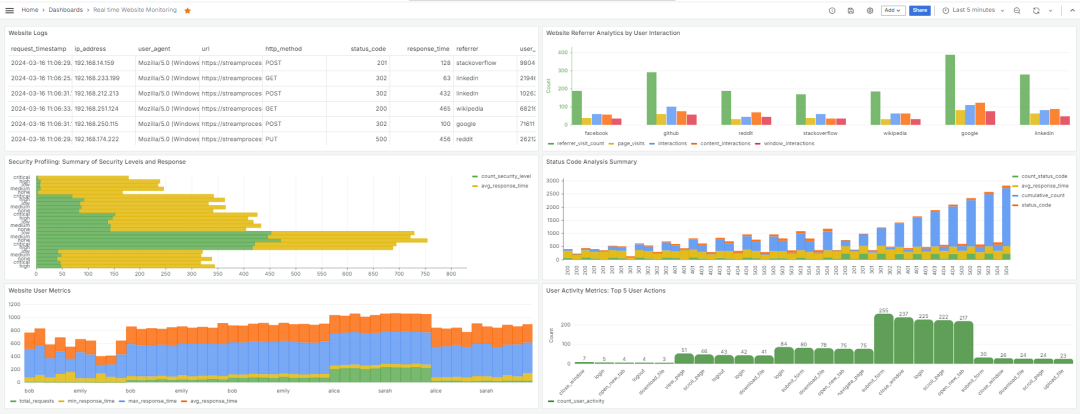Click the tall green github referrer bar
The image size is (1080, 414).
[651, 99]
